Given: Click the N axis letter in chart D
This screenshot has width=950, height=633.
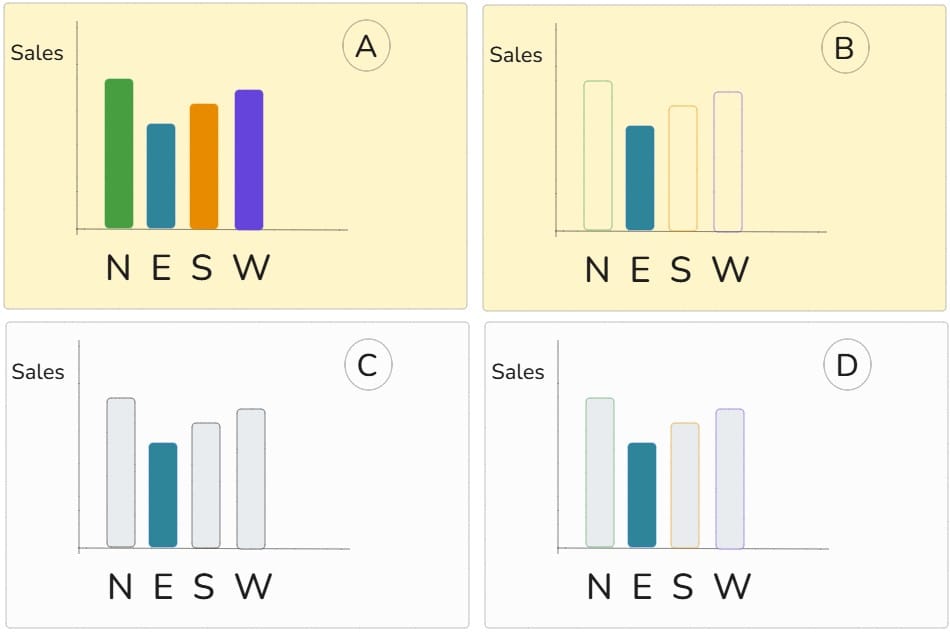Looking at the screenshot, I should tap(599, 586).
